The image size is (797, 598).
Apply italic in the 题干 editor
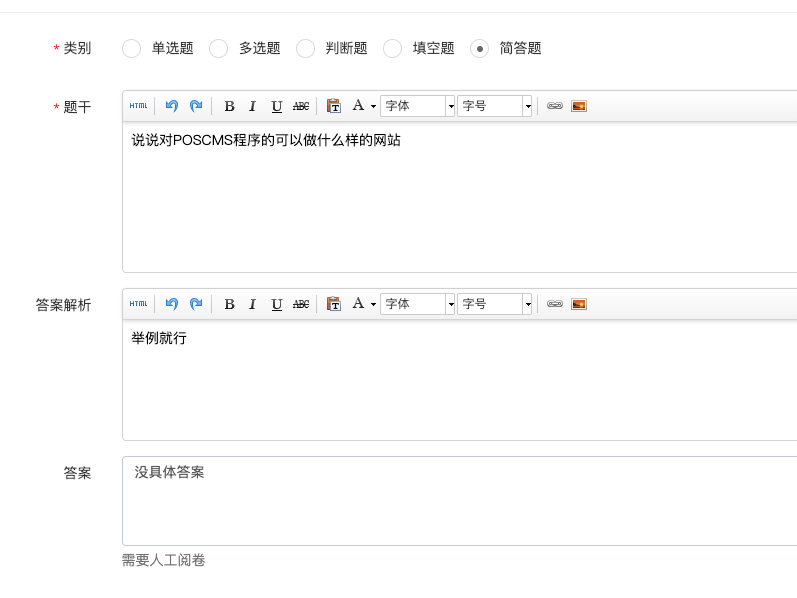click(252, 106)
